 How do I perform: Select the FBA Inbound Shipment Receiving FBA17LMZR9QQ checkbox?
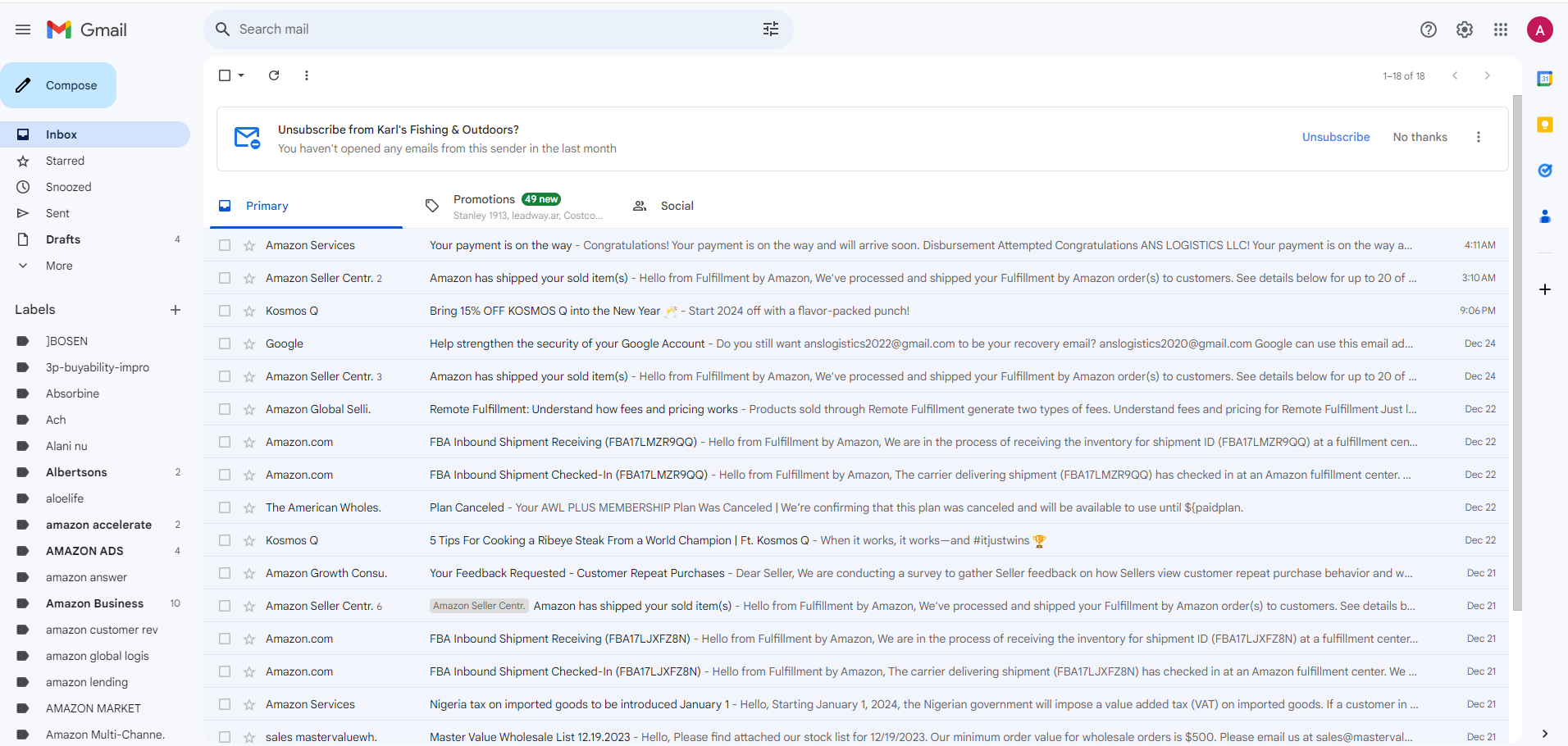(x=225, y=442)
